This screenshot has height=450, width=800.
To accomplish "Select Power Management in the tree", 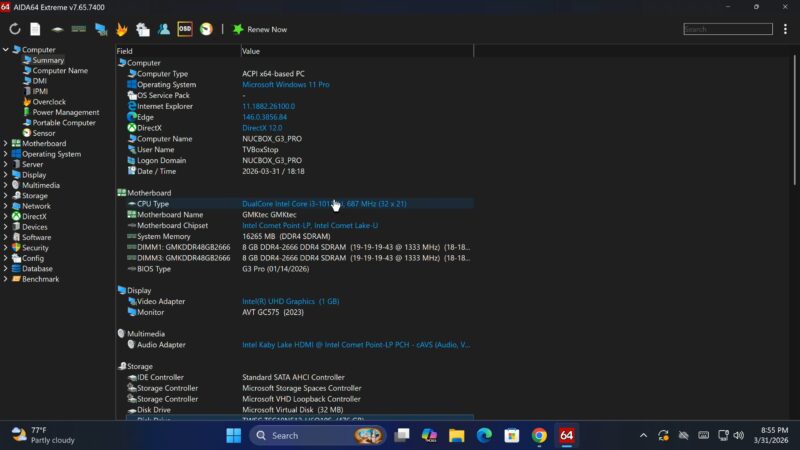I will tap(65, 112).
